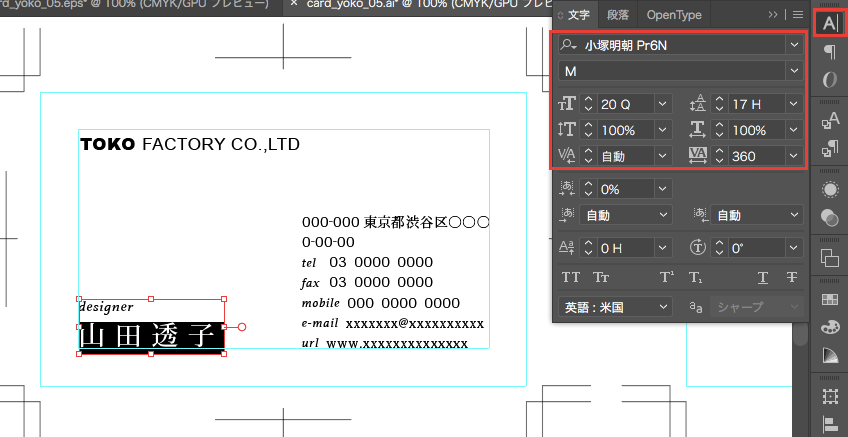Image resolution: width=848 pixels, height=437 pixels.
Task: Expand the tracking dropdown showing 360
Action: pyautogui.click(x=794, y=156)
